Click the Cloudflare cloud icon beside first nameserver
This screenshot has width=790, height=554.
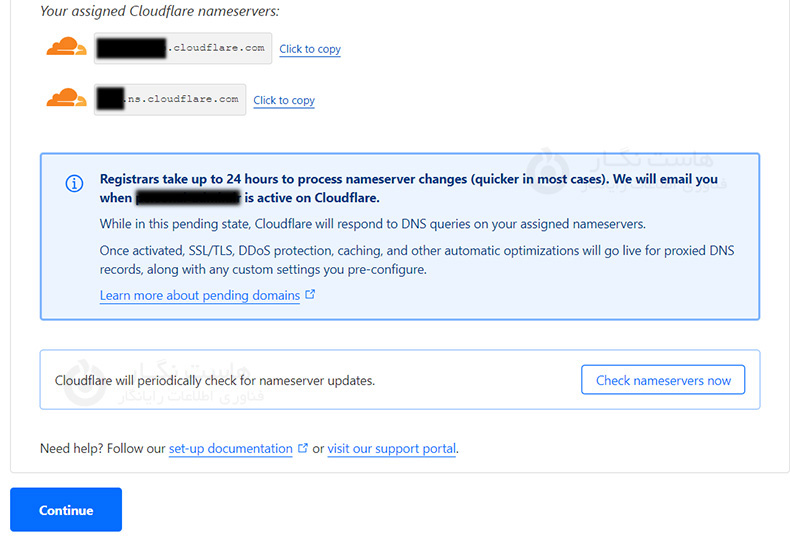pos(66,47)
